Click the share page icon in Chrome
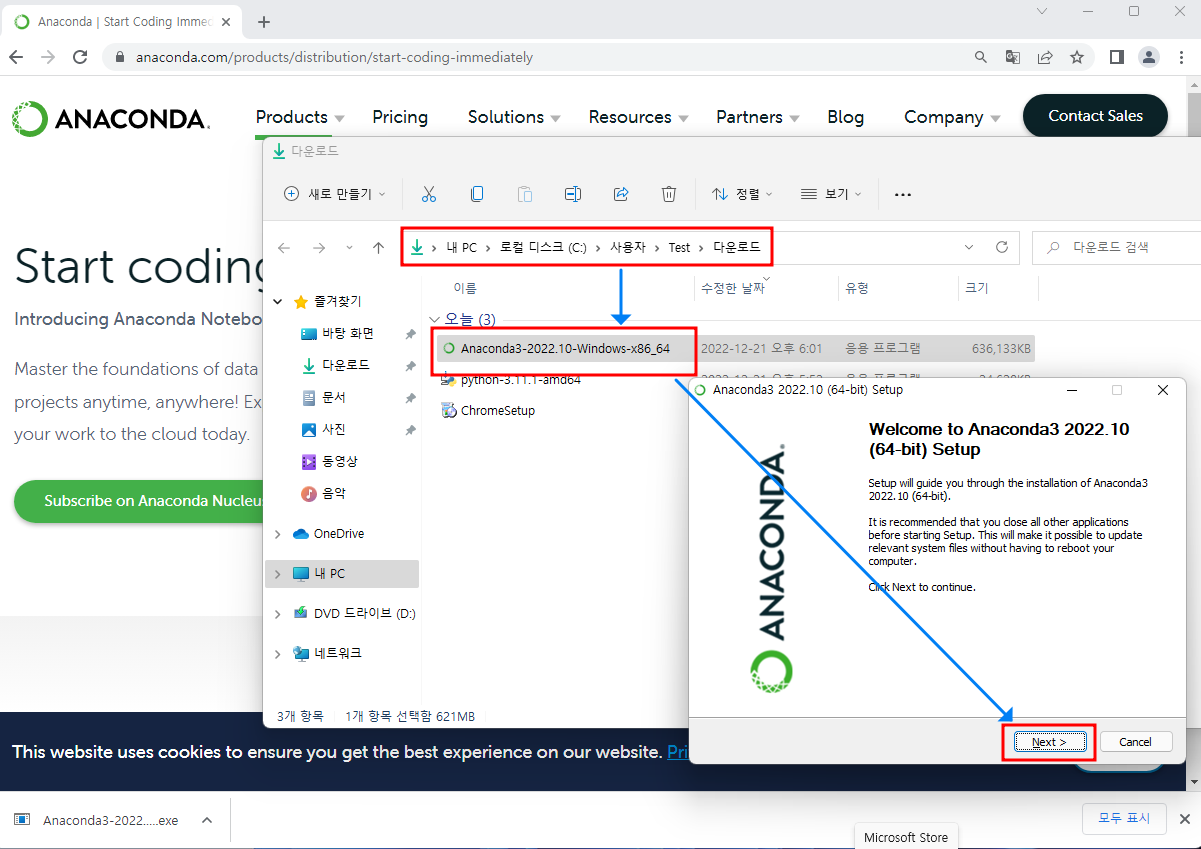This screenshot has width=1201, height=849. point(1045,57)
